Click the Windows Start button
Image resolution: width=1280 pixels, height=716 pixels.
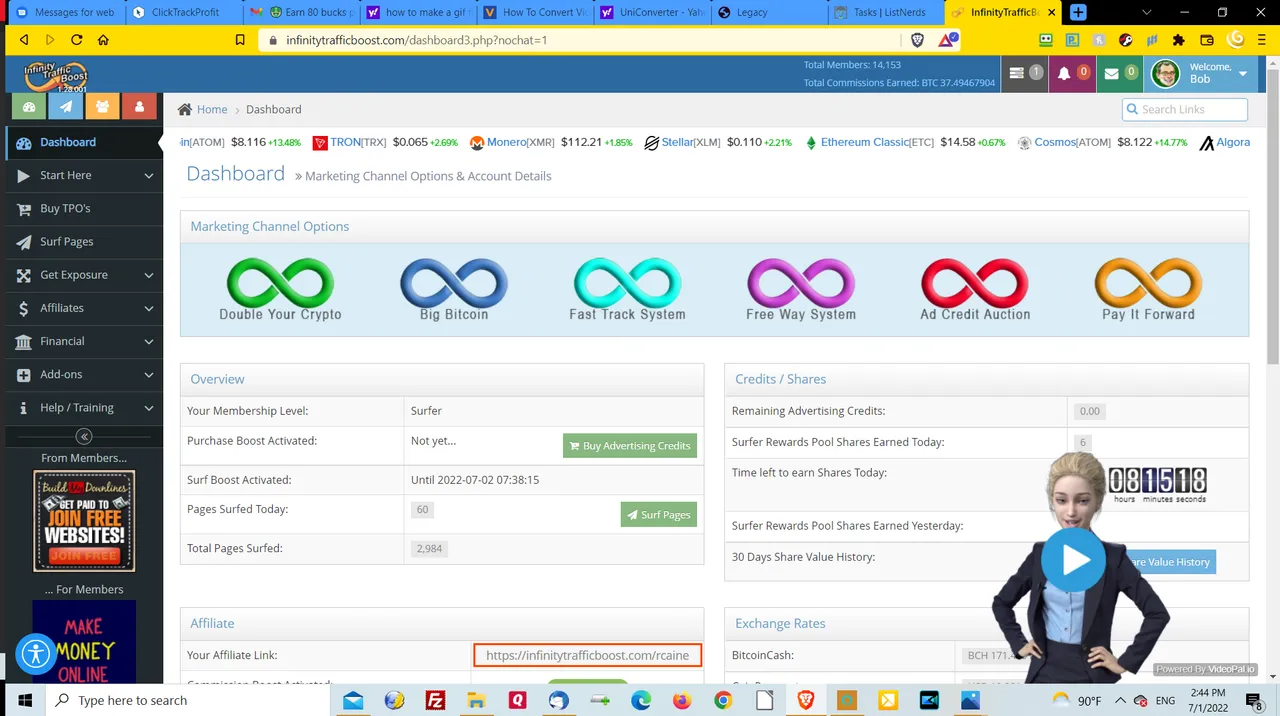24,700
